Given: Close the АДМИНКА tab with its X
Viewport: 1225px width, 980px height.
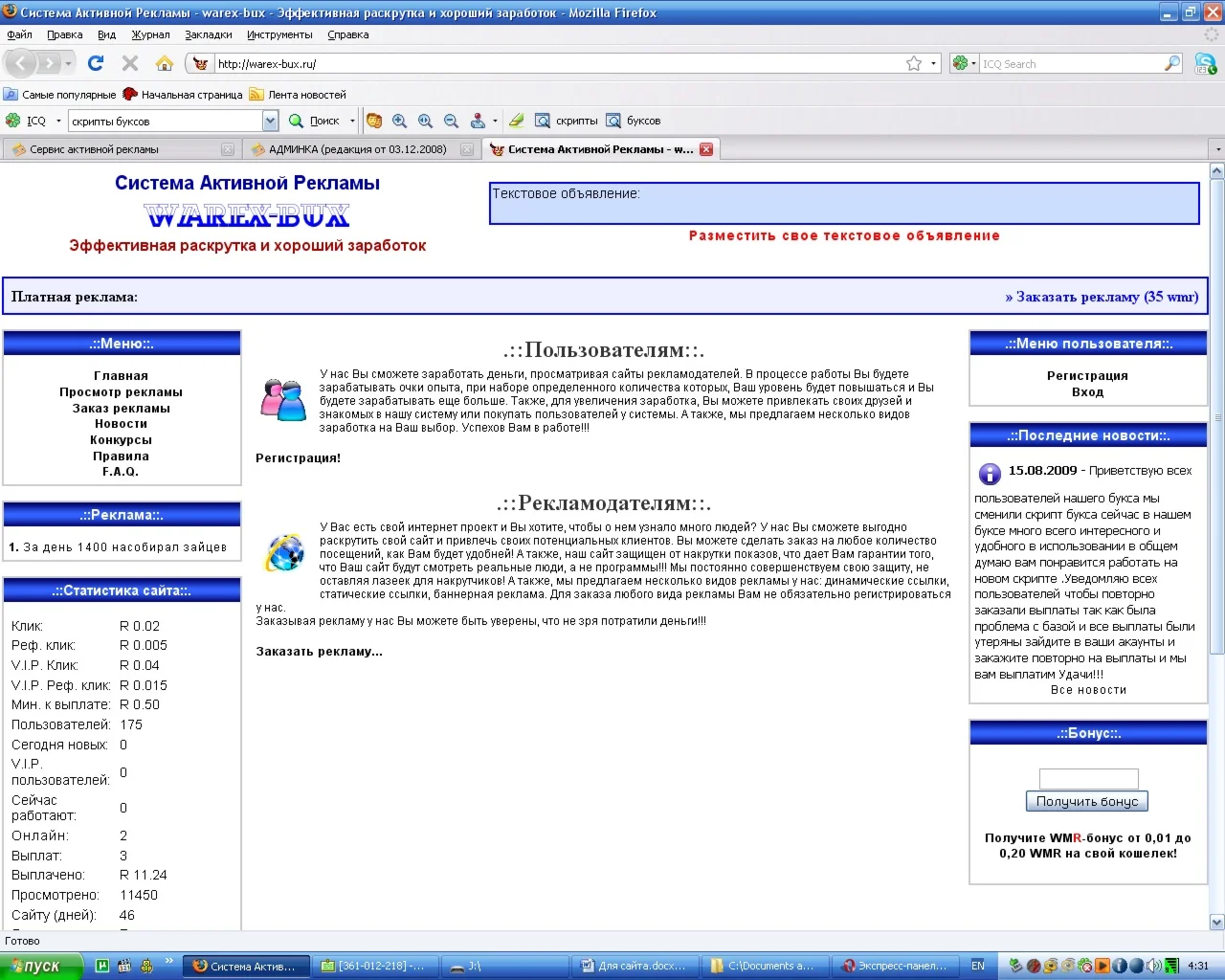Looking at the screenshot, I should coord(467,149).
